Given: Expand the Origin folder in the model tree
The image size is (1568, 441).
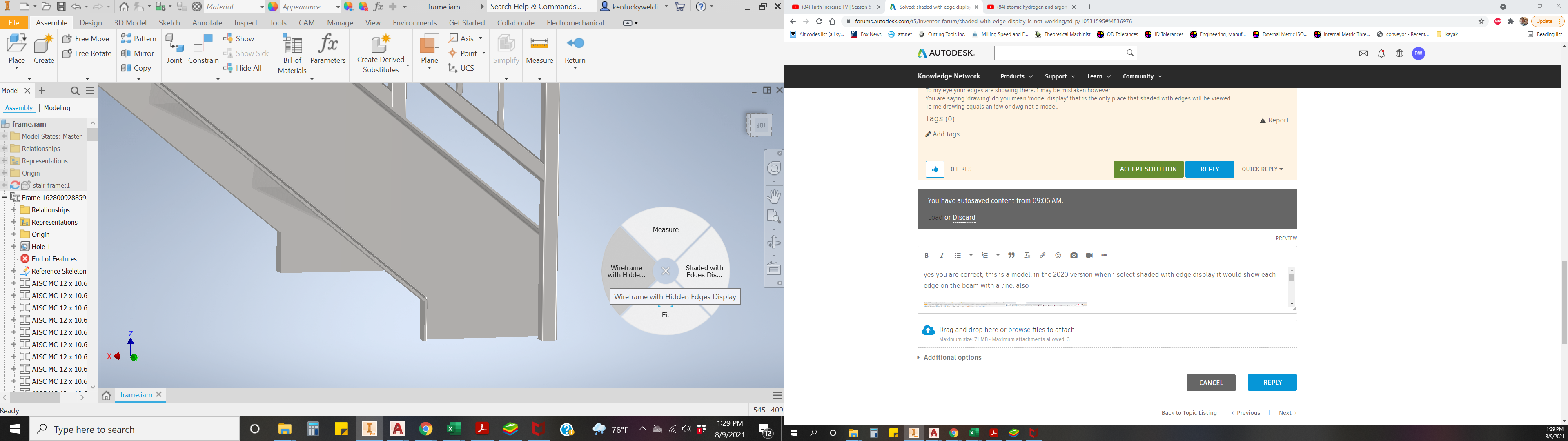Looking at the screenshot, I should (x=5, y=173).
